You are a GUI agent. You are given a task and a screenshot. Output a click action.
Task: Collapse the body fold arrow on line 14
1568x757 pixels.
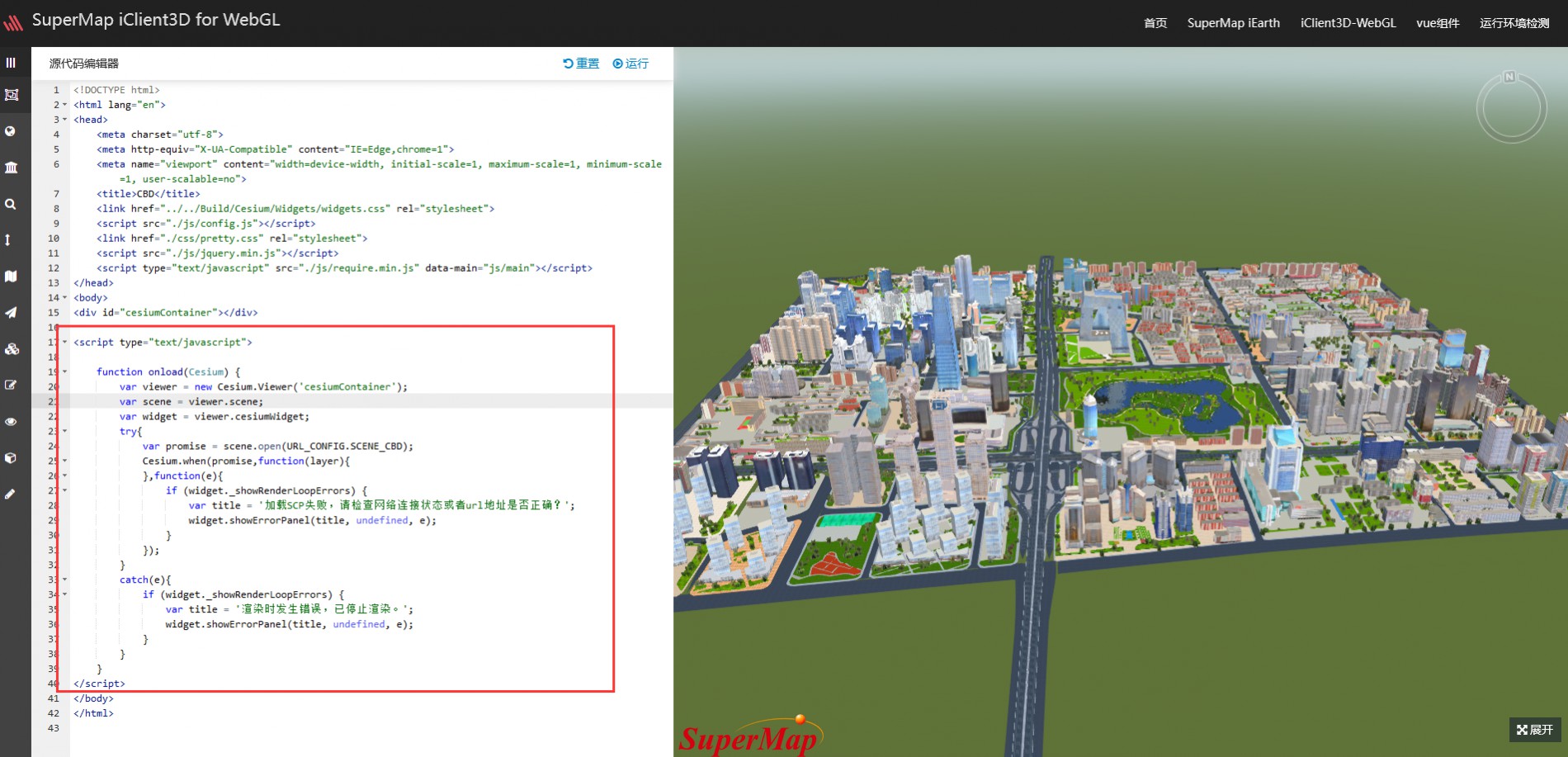click(x=65, y=298)
